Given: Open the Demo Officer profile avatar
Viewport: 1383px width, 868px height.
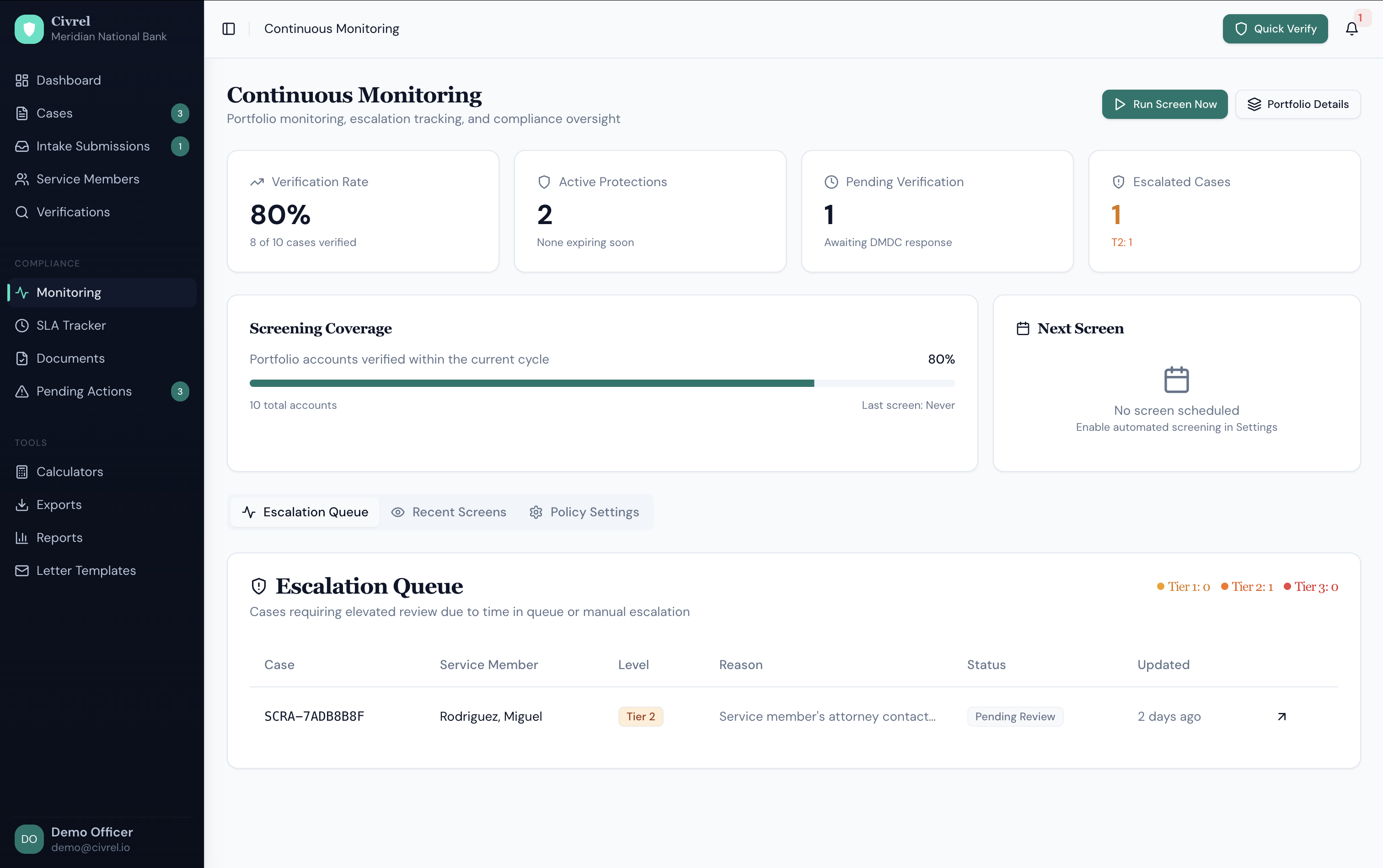Looking at the screenshot, I should 28,839.
